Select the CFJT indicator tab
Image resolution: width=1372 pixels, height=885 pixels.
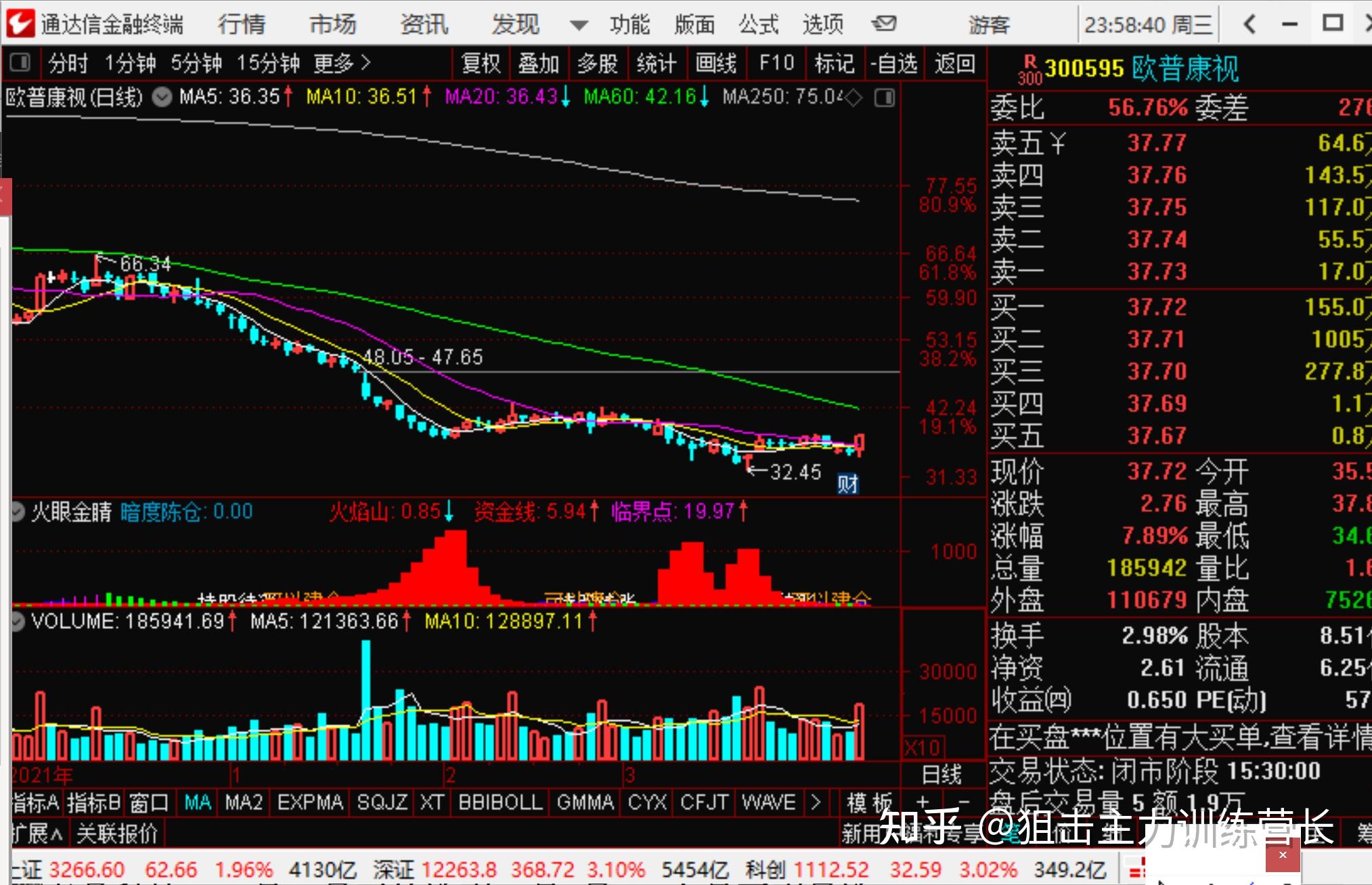point(705,802)
